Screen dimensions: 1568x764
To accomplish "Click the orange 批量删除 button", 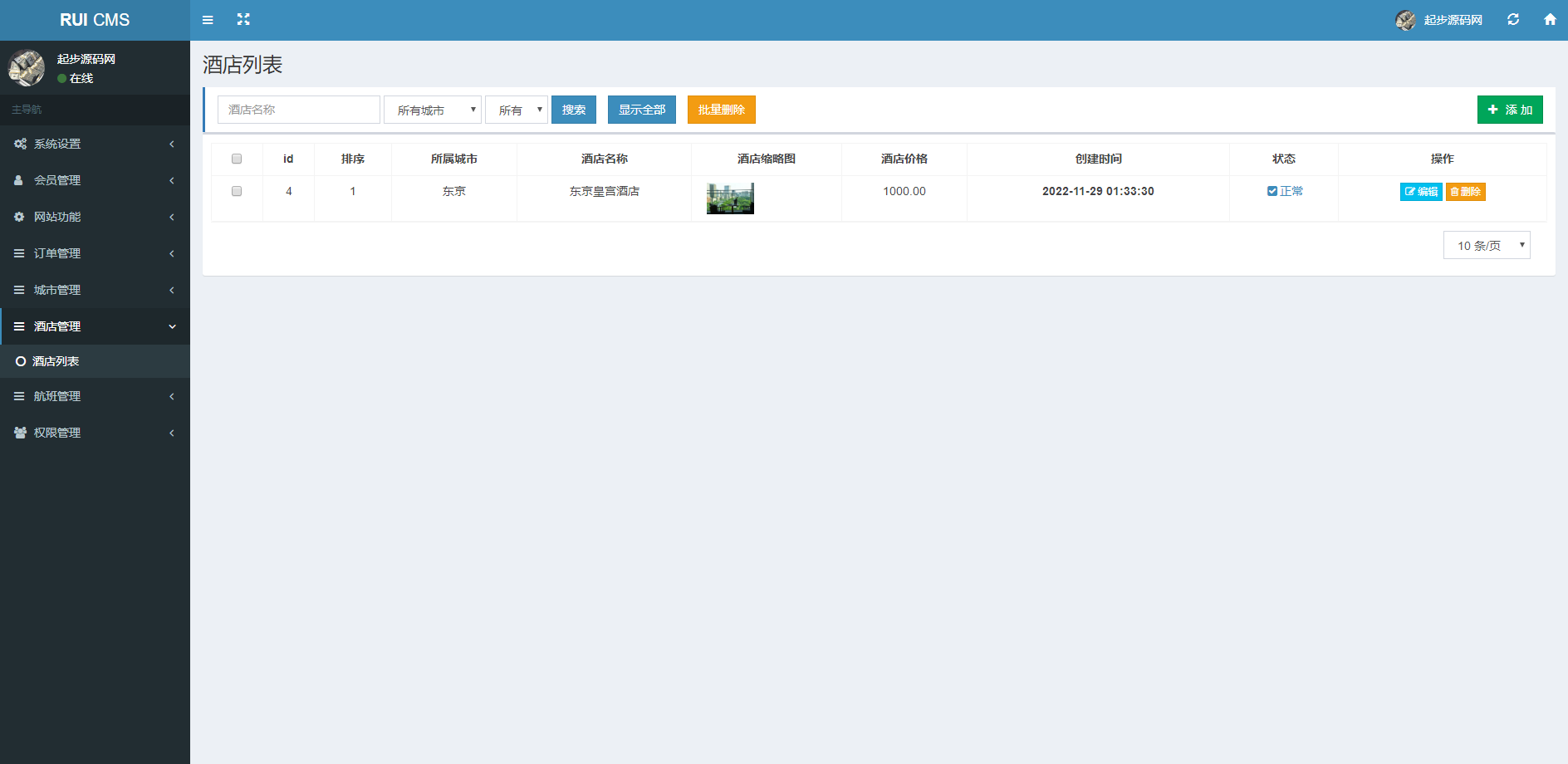I will 721,110.
